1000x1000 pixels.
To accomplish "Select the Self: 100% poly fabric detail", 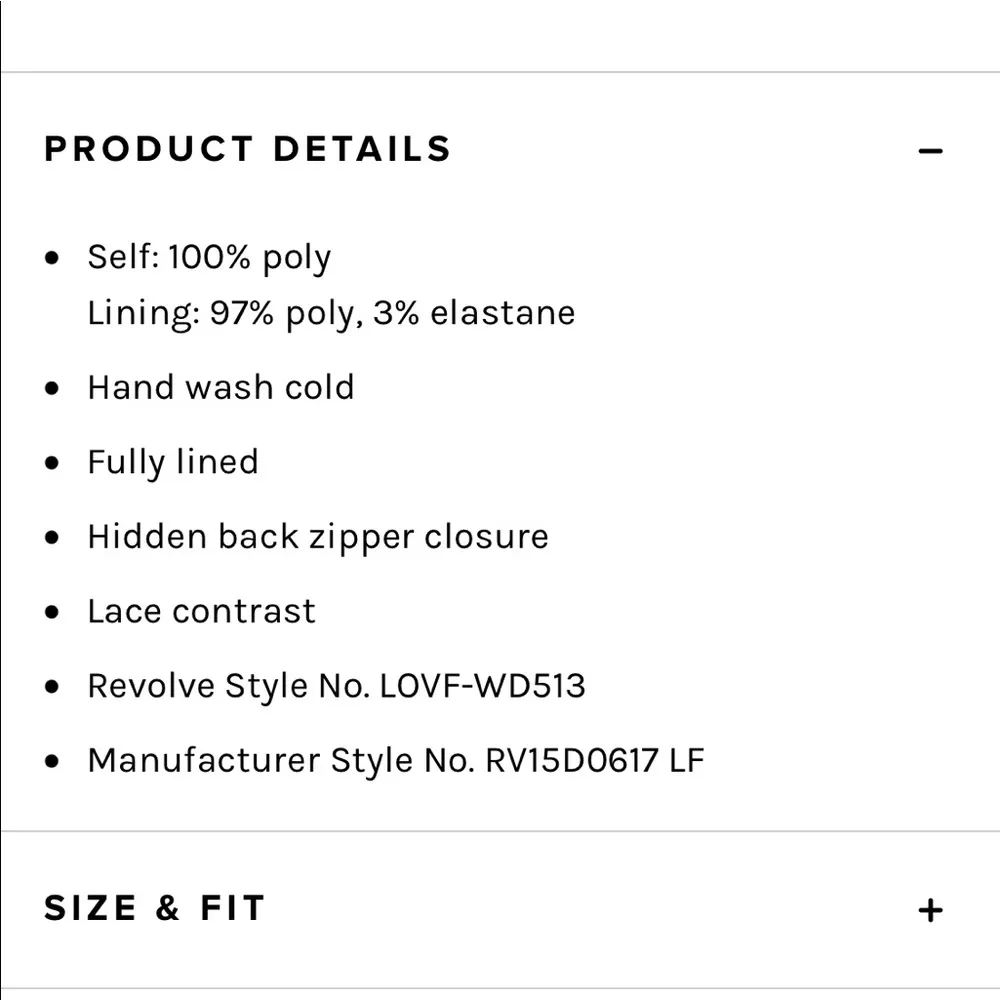I will coord(210,257).
